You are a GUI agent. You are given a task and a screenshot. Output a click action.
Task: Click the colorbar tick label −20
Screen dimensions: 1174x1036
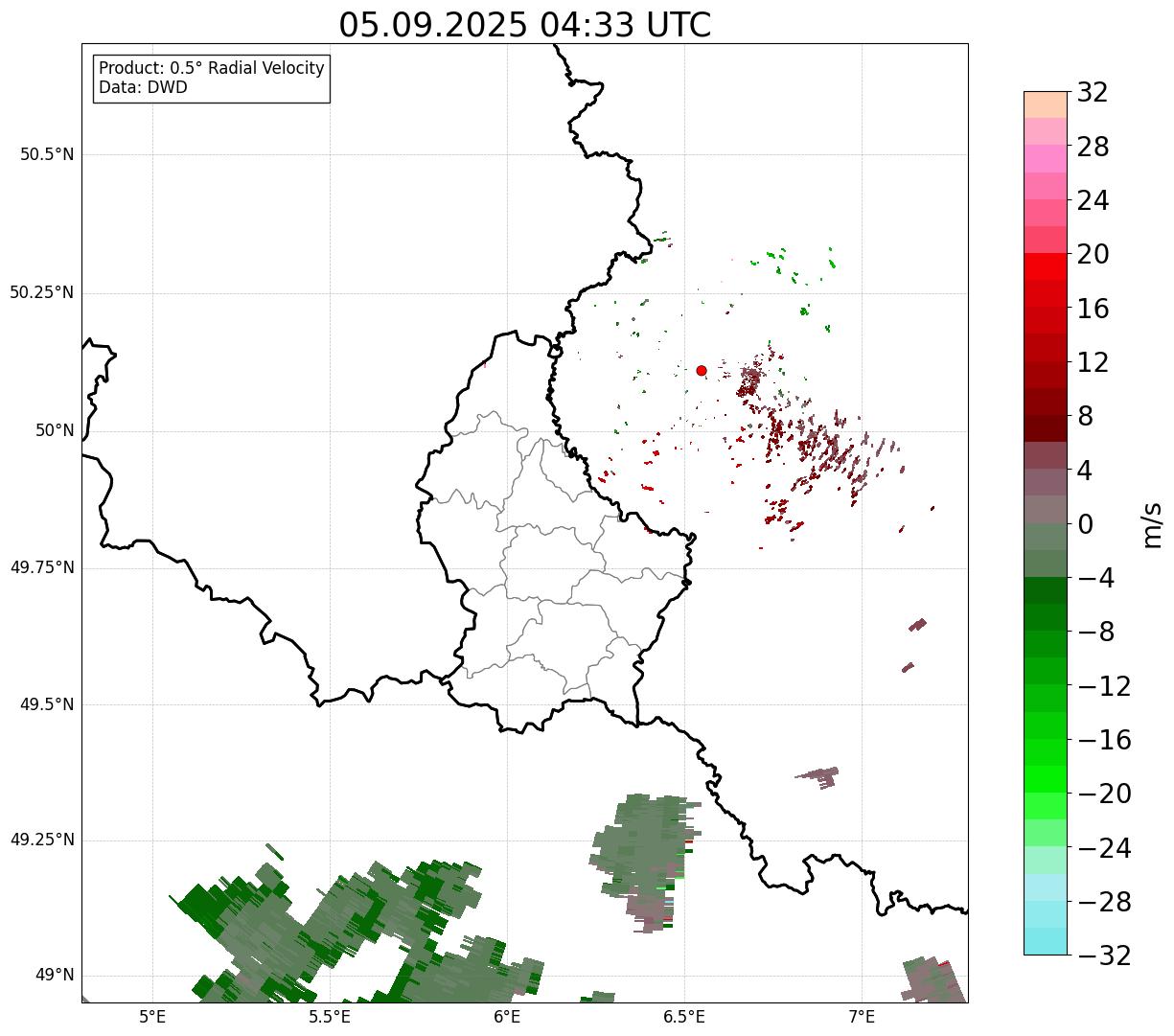[x=1104, y=794]
